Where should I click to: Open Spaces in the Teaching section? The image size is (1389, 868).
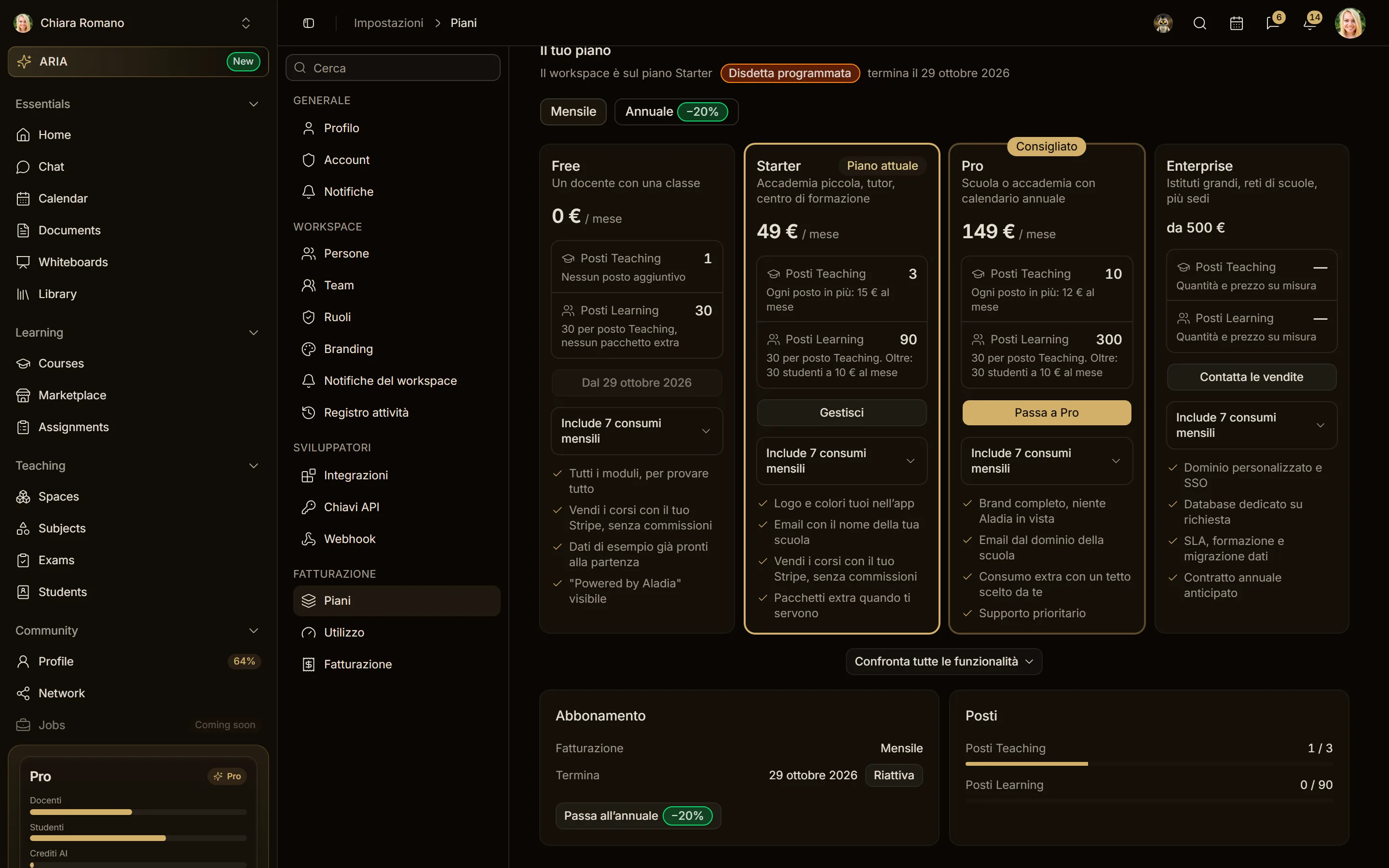tap(138, 496)
